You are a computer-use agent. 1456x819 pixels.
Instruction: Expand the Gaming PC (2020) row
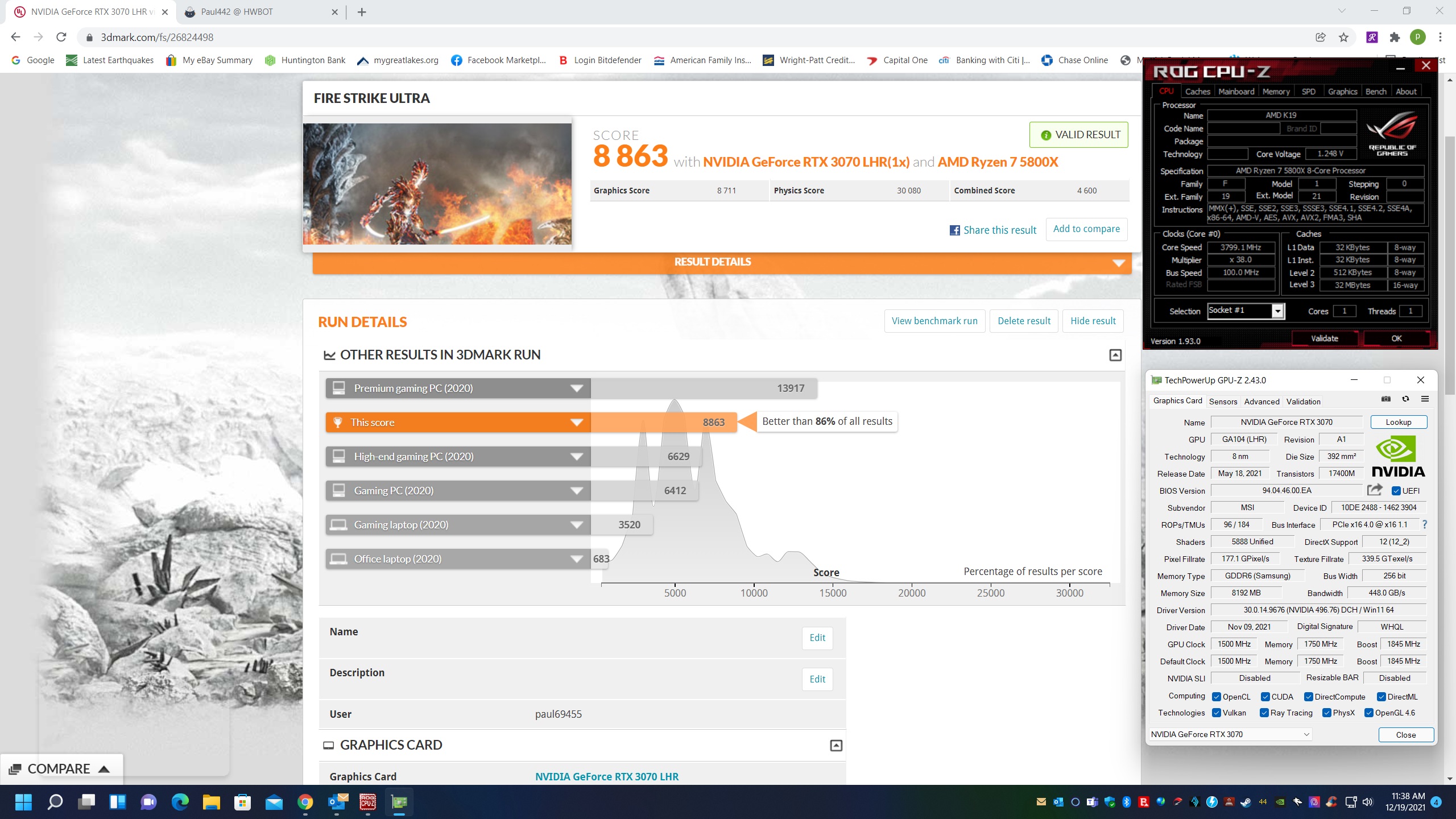click(x=577, y=491)
